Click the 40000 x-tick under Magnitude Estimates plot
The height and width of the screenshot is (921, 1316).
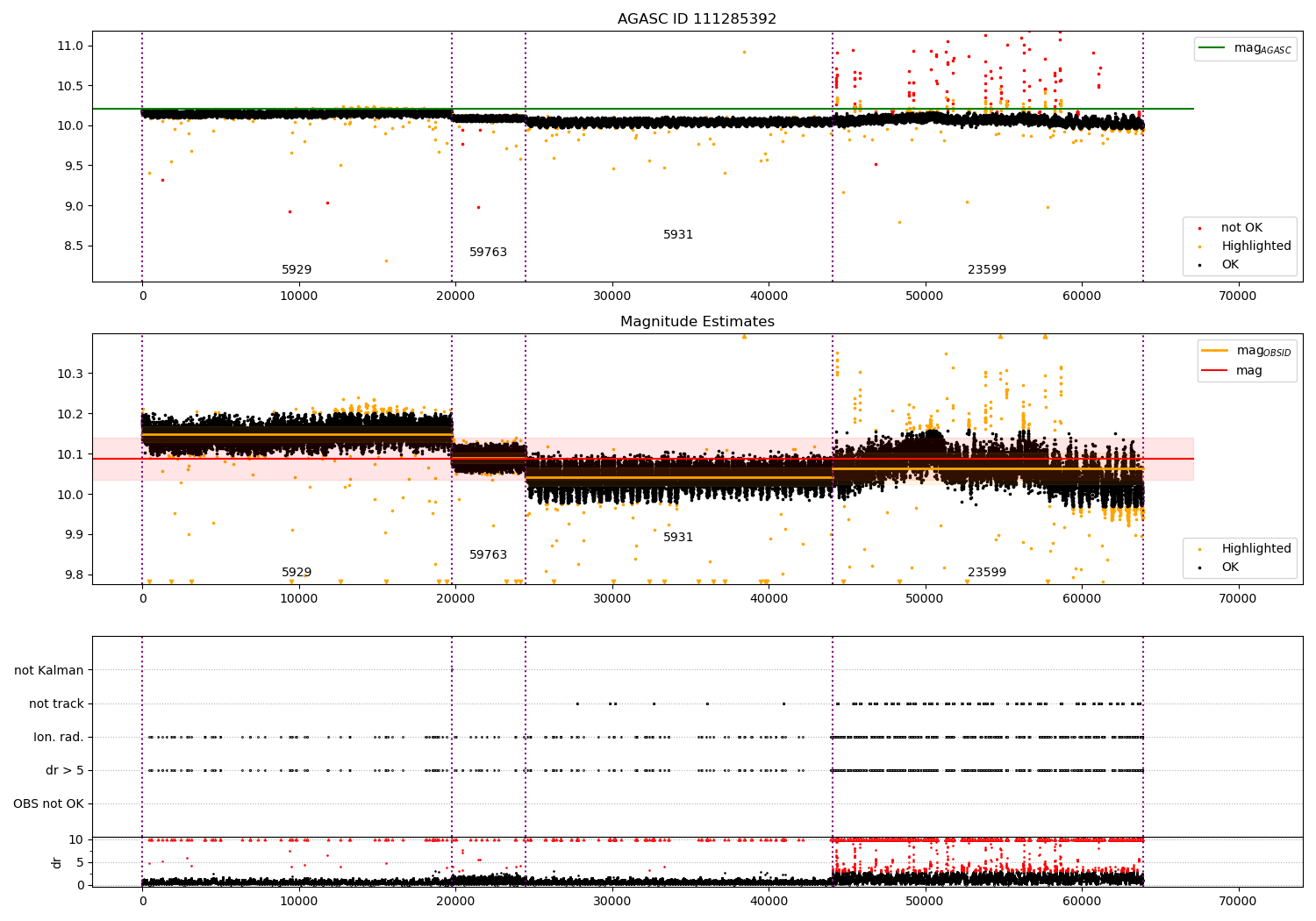pyautogui.click(x=769, y=598)
